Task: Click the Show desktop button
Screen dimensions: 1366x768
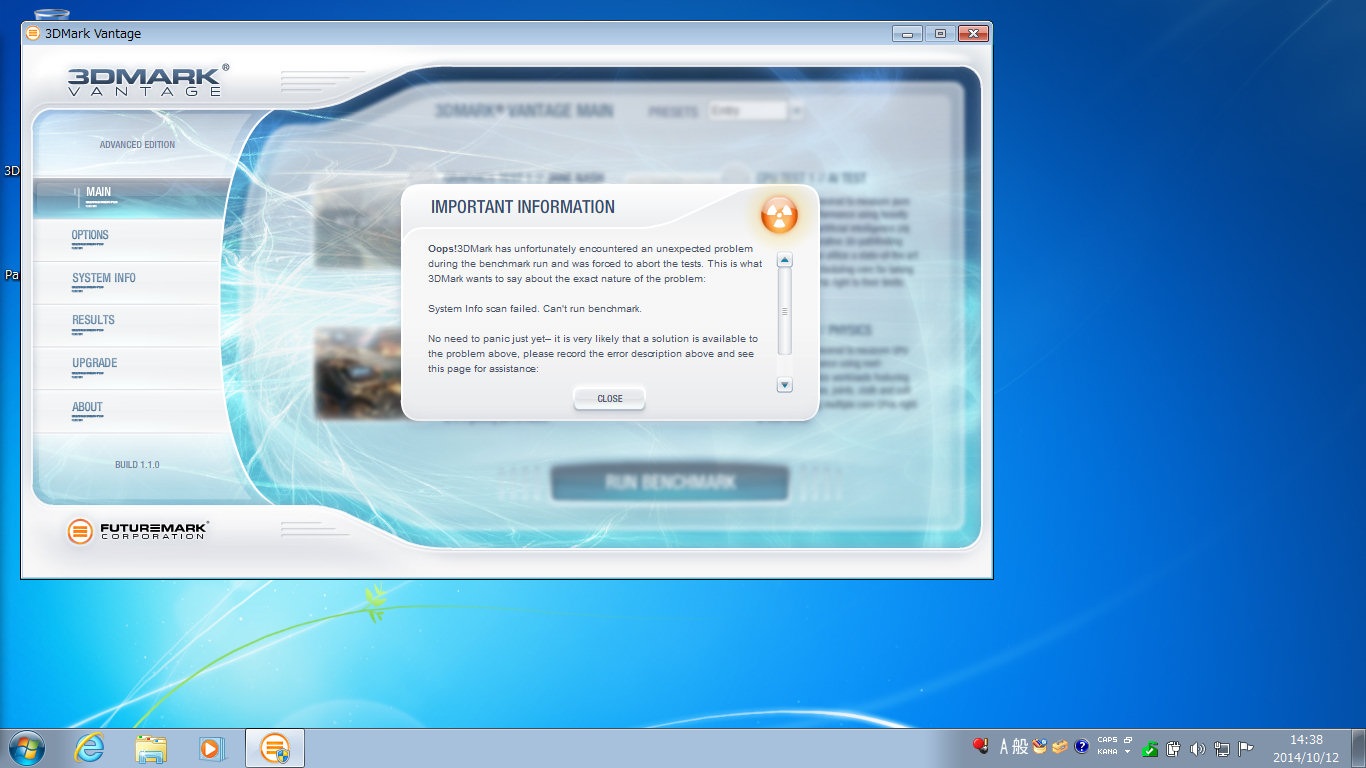Action: pos(1359,748)
